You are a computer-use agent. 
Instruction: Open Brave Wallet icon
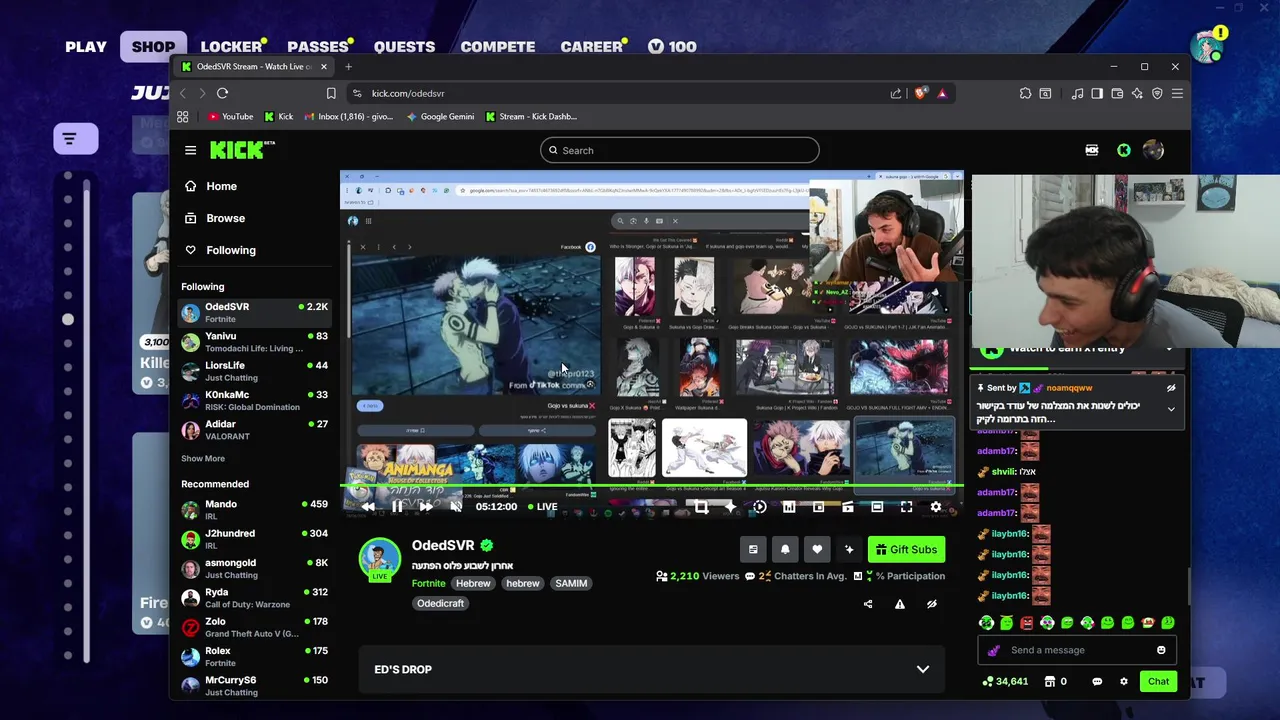pos(1117,93)
